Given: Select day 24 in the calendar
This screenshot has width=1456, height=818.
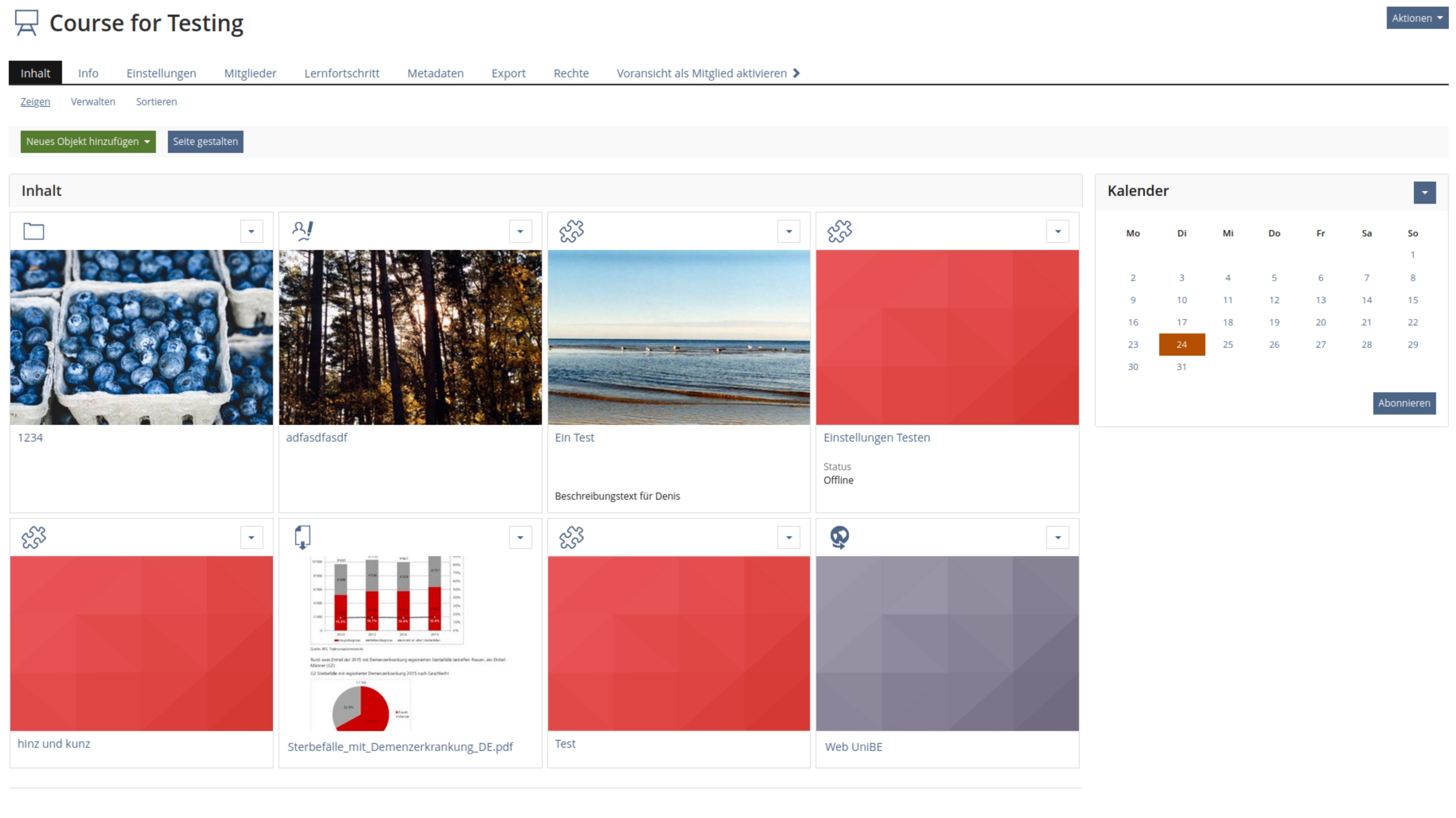Looking at the screenshot, I should click(x=1181, y=344).
